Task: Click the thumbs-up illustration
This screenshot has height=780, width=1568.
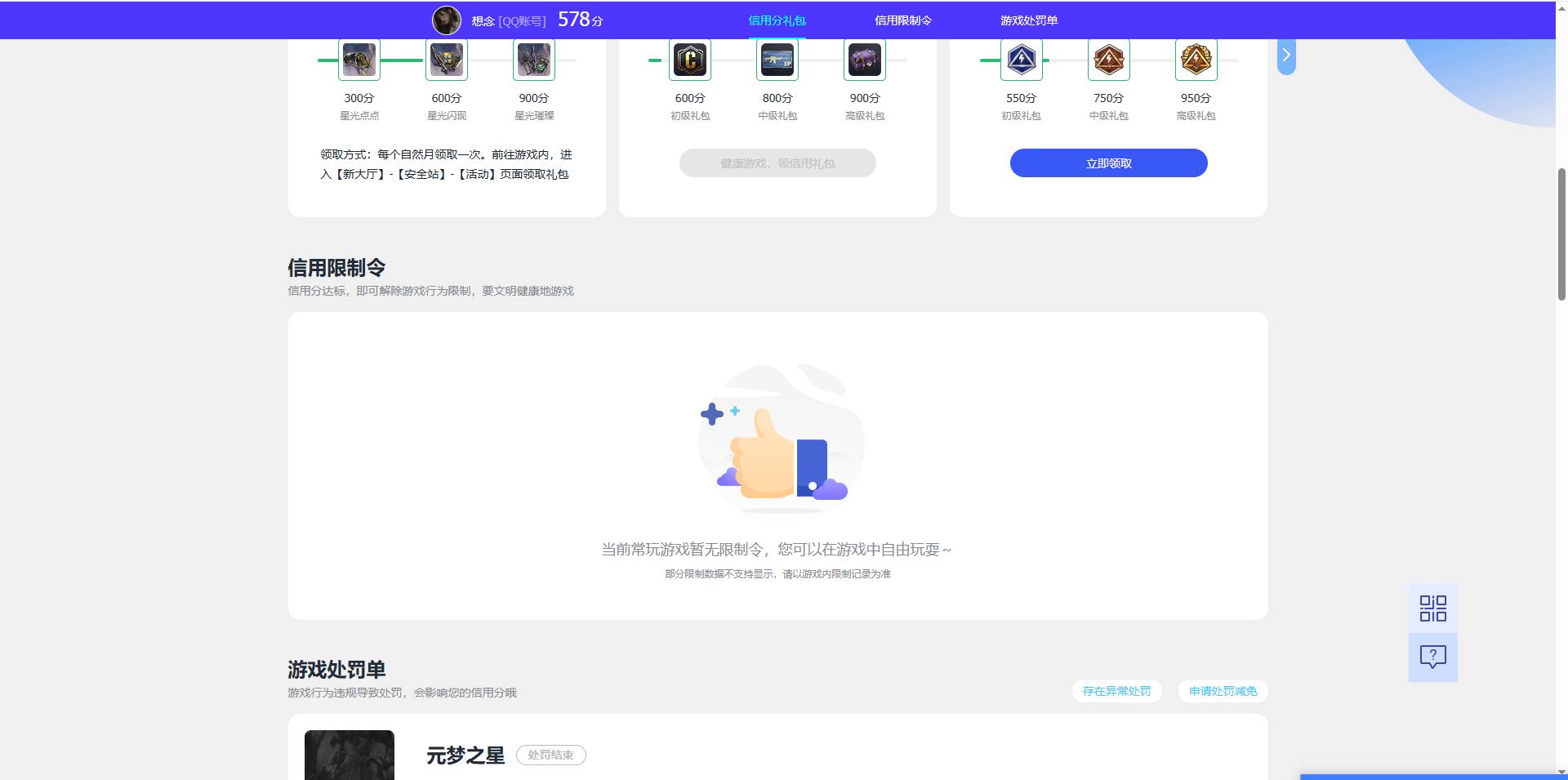Action: [781, 439]
